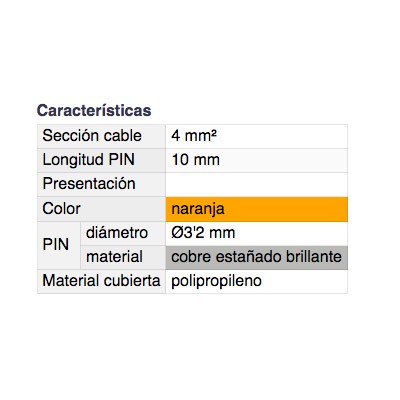Click the 10 mm value cell
The height and width of the screenshot is (400, 400).
click(256, 160)
